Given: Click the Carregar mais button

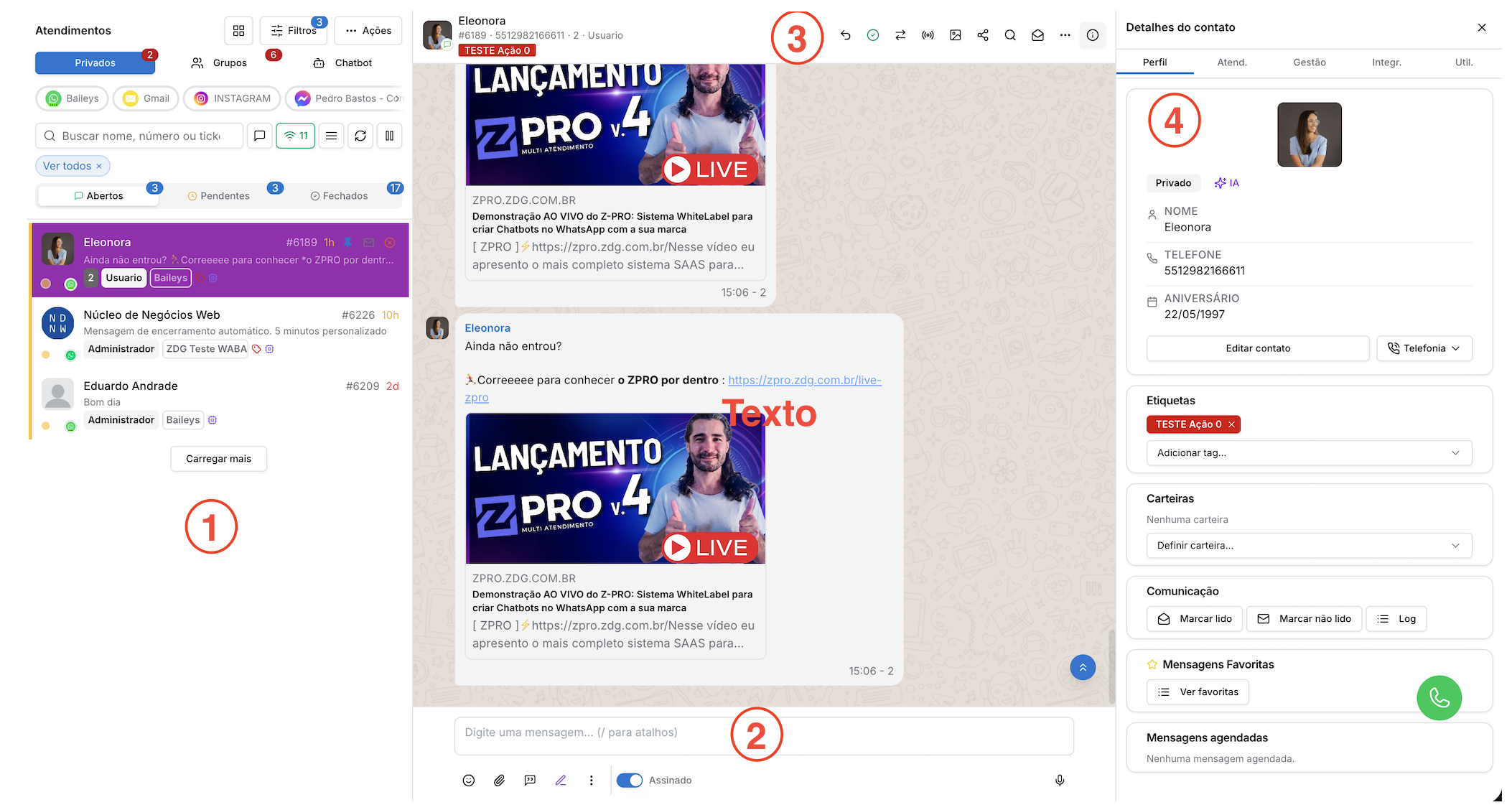Looking at the screenshot, I should click(x=218, y=459).
